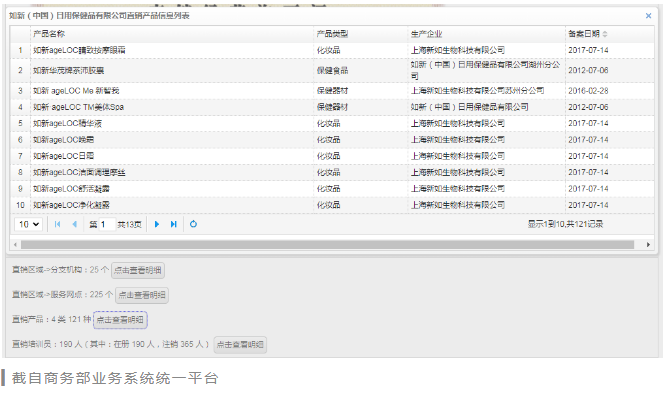The image size is (665, 402).
Task: View details for 直销产品 121 种
Action: [x=120, y=320]
